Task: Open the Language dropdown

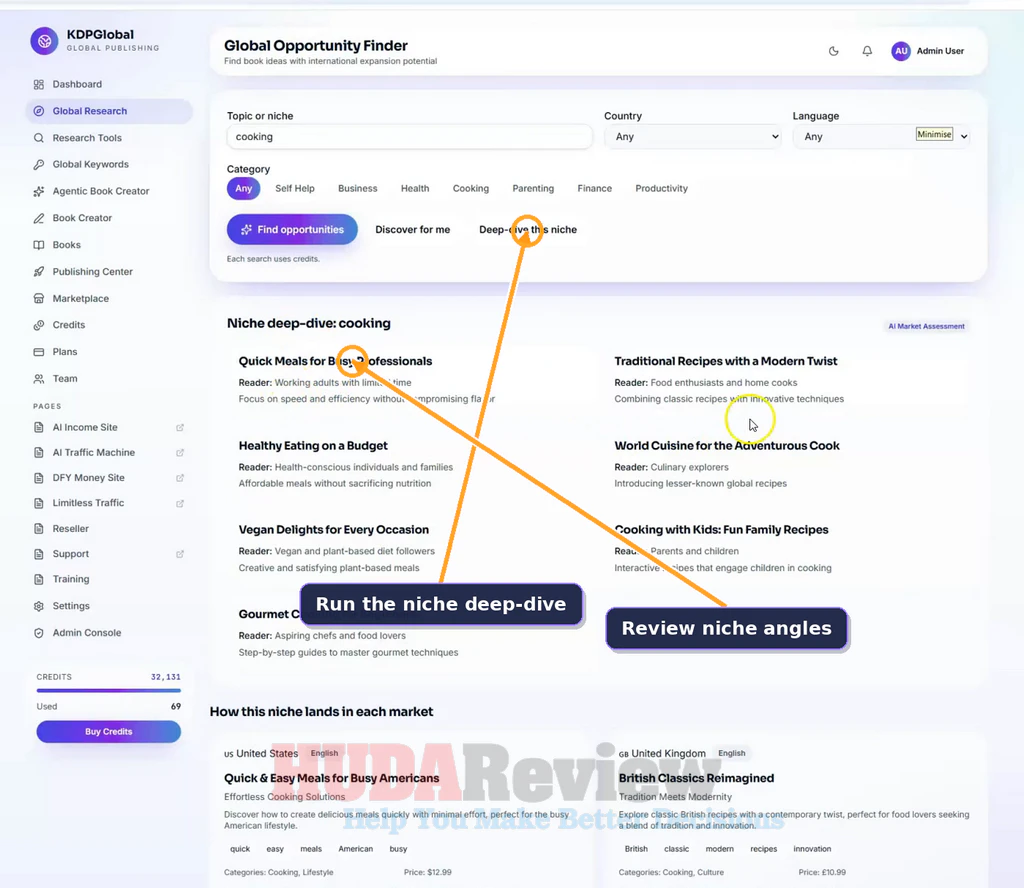Action: (882, 136)
